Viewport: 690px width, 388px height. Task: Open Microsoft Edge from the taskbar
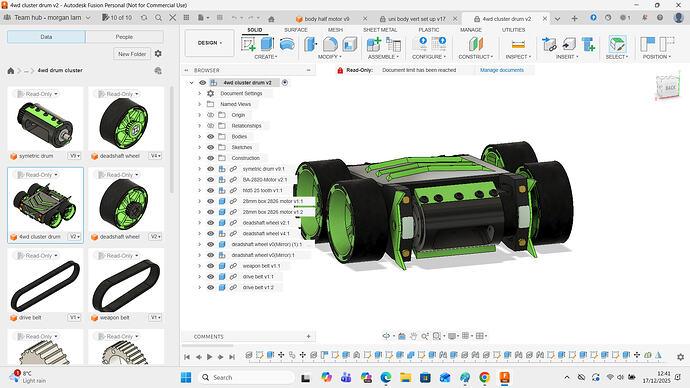[x=386, y=377]
